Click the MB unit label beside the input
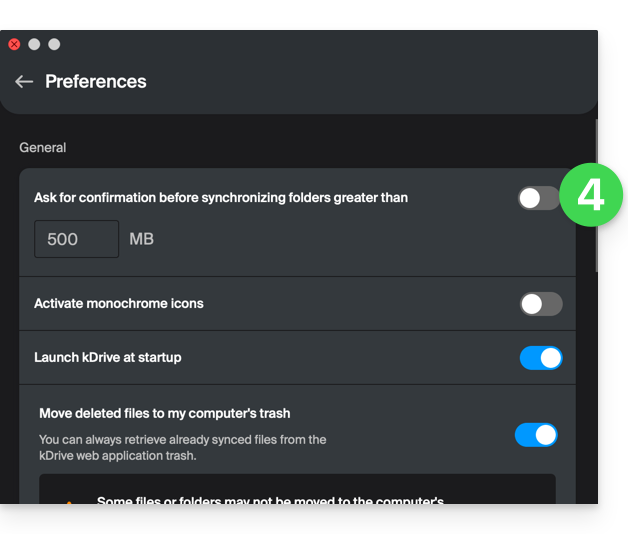The image size is (628, 534). click(x=141, y=239)
